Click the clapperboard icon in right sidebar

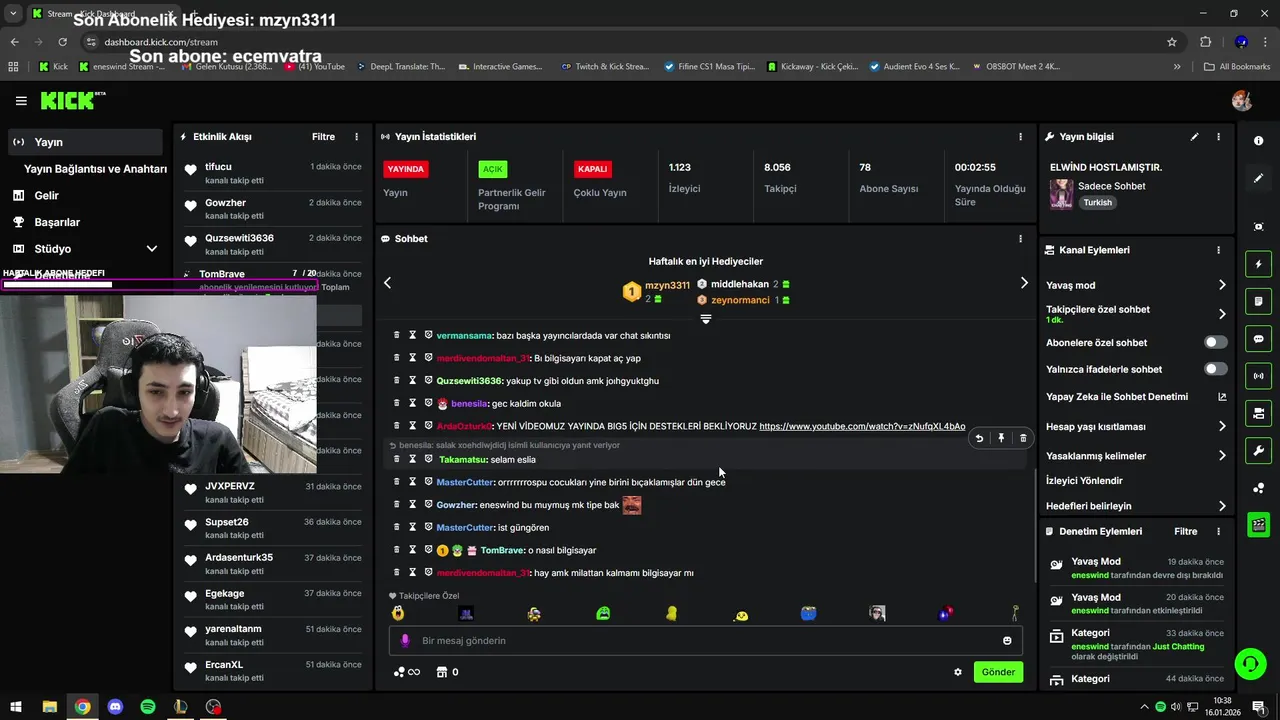click(x=1258, y=524)
